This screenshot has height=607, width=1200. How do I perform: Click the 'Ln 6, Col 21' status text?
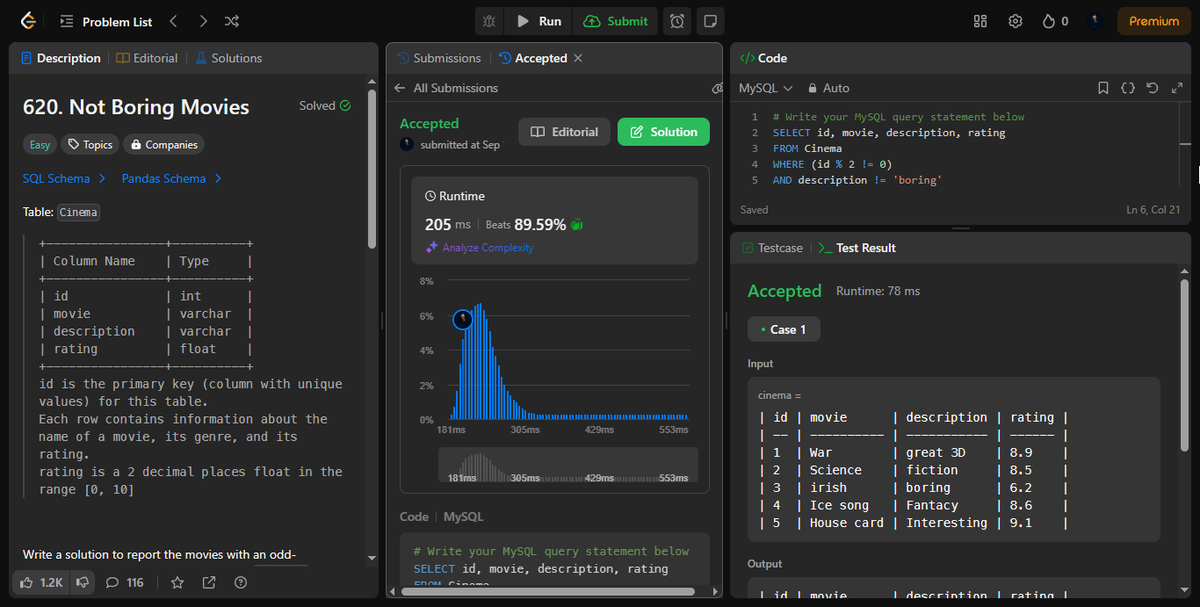1153,209
